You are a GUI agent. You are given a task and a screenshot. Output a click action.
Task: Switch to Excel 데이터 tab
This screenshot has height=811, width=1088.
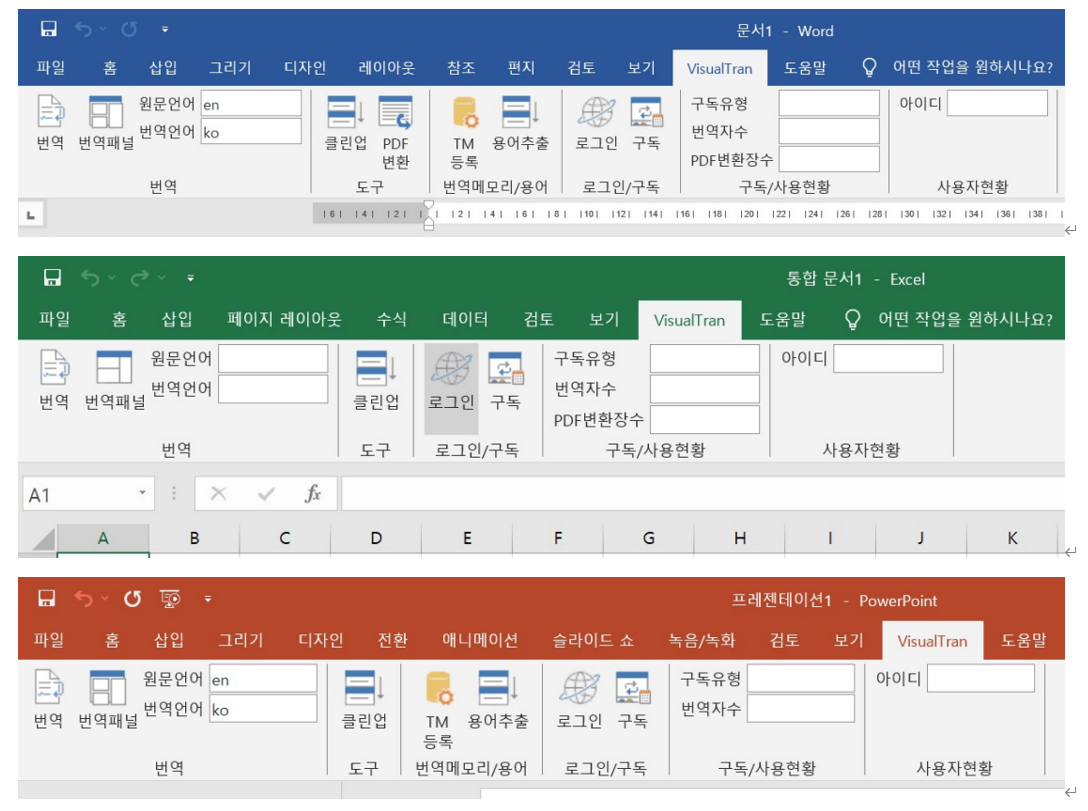tap(465, 319)
